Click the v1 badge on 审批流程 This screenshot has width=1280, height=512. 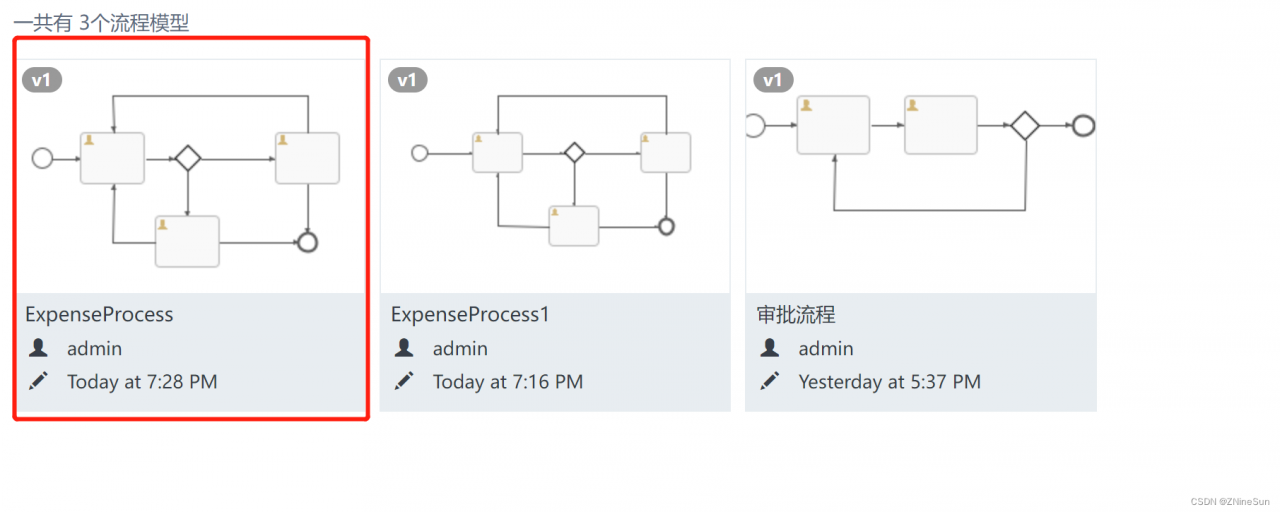click(x=773, y=80)
